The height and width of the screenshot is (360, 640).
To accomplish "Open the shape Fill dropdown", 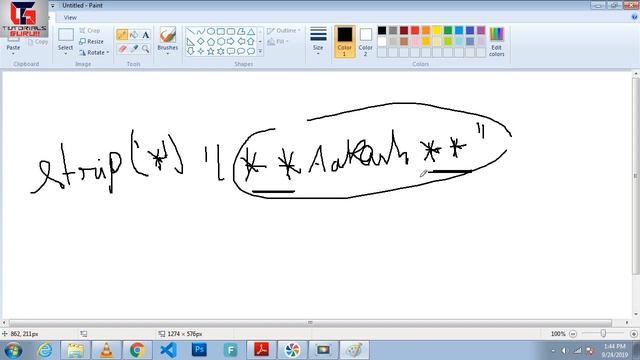I will [x=278, y=42].
